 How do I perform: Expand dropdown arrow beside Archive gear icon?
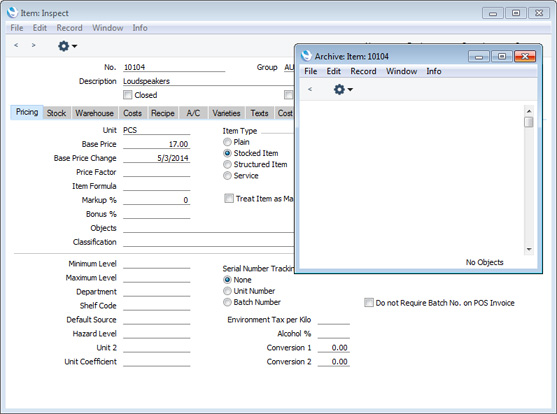(350, 90)
